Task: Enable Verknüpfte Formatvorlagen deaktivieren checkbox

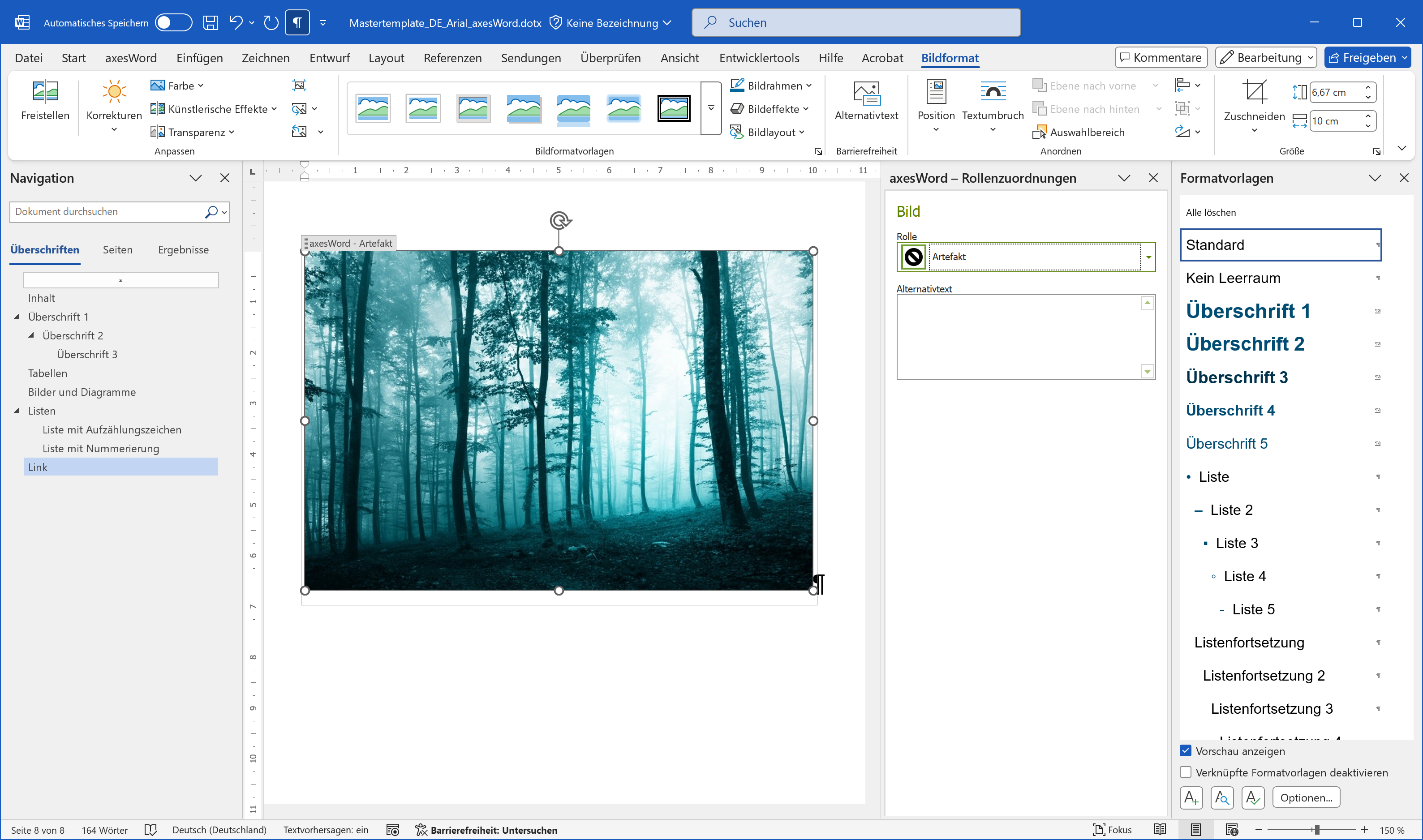Action: 1186,772
